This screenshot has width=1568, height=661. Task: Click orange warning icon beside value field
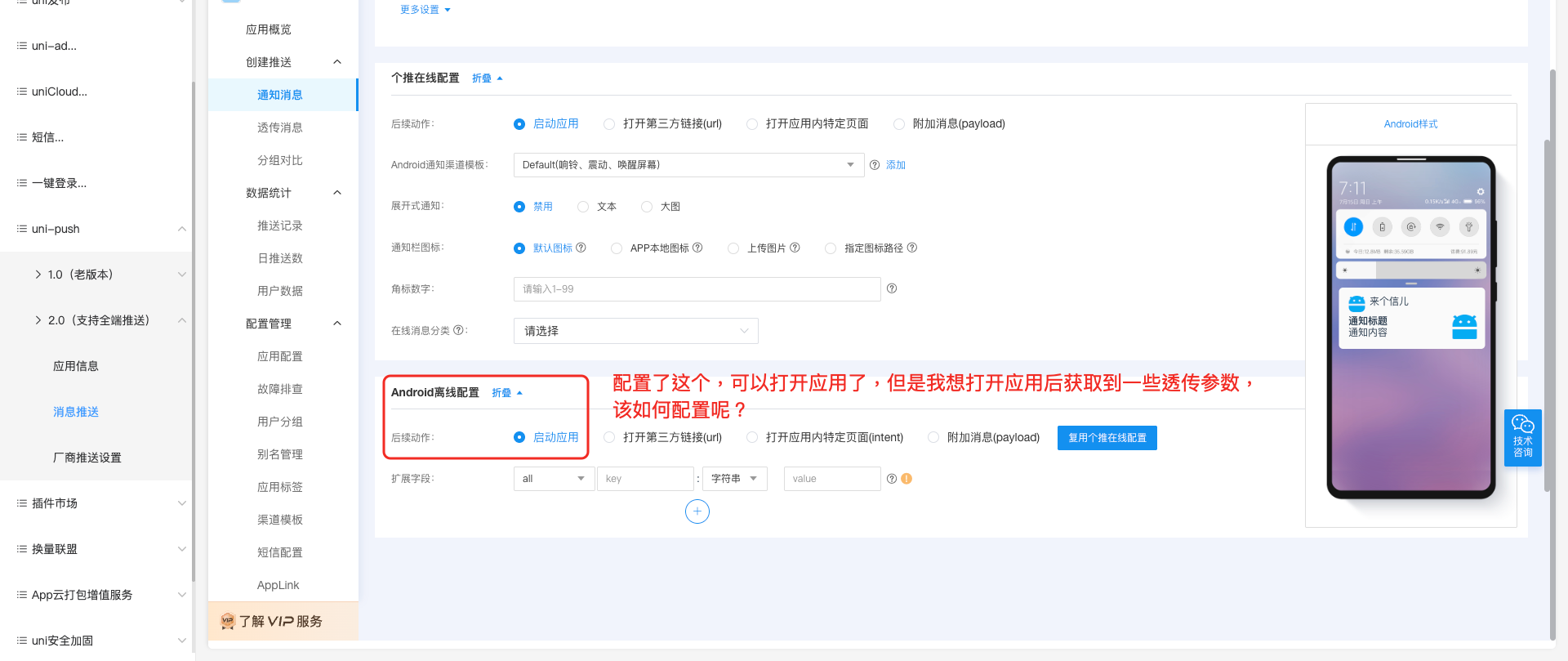point(906,479)
